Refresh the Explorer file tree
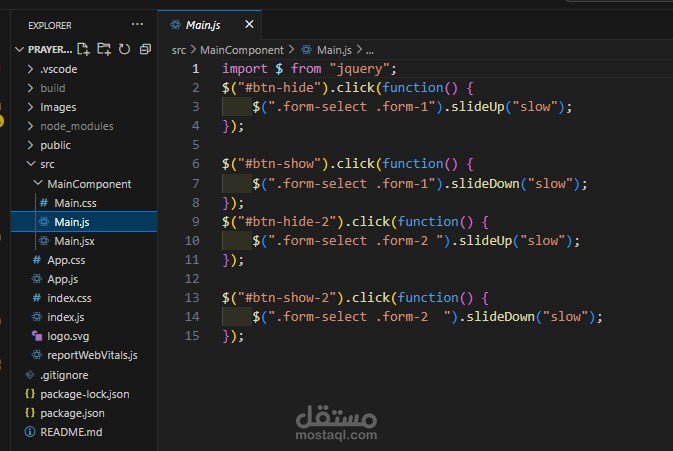This screenshot has height=451, width=673. [124, 49]
